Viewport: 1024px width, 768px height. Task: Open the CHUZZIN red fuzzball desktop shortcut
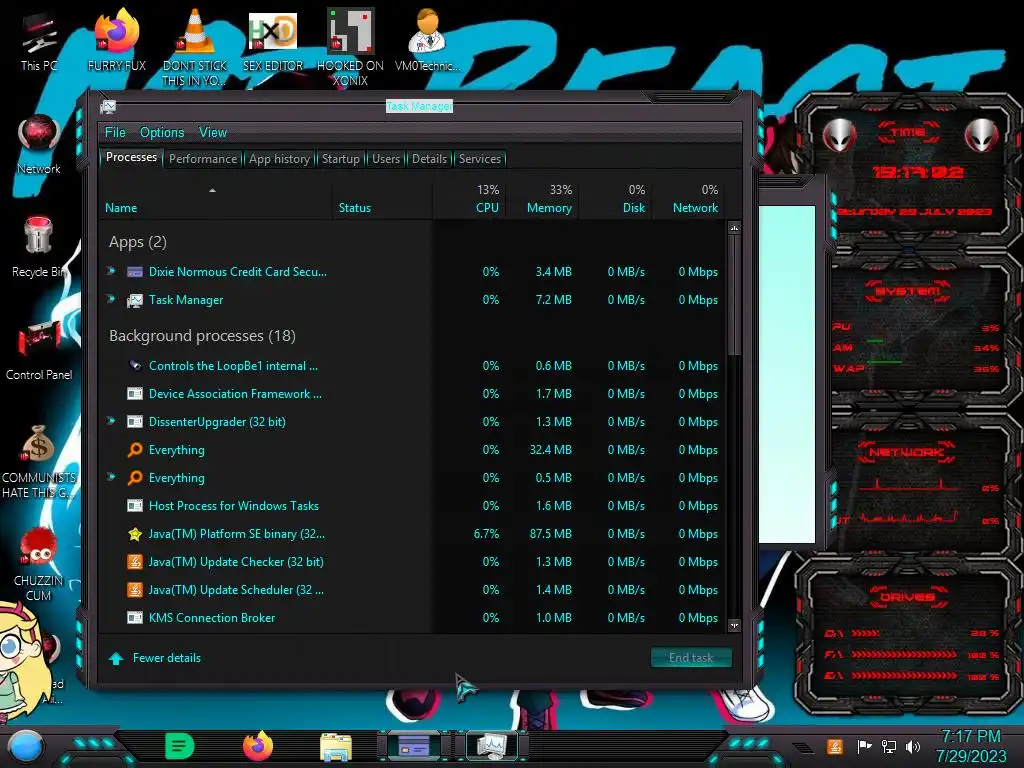click(39, 564)
